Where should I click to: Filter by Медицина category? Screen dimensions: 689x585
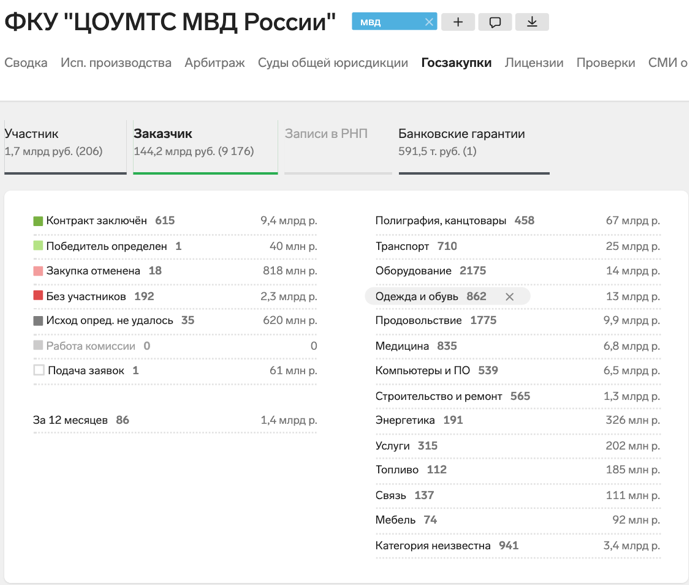pos(518,346)
